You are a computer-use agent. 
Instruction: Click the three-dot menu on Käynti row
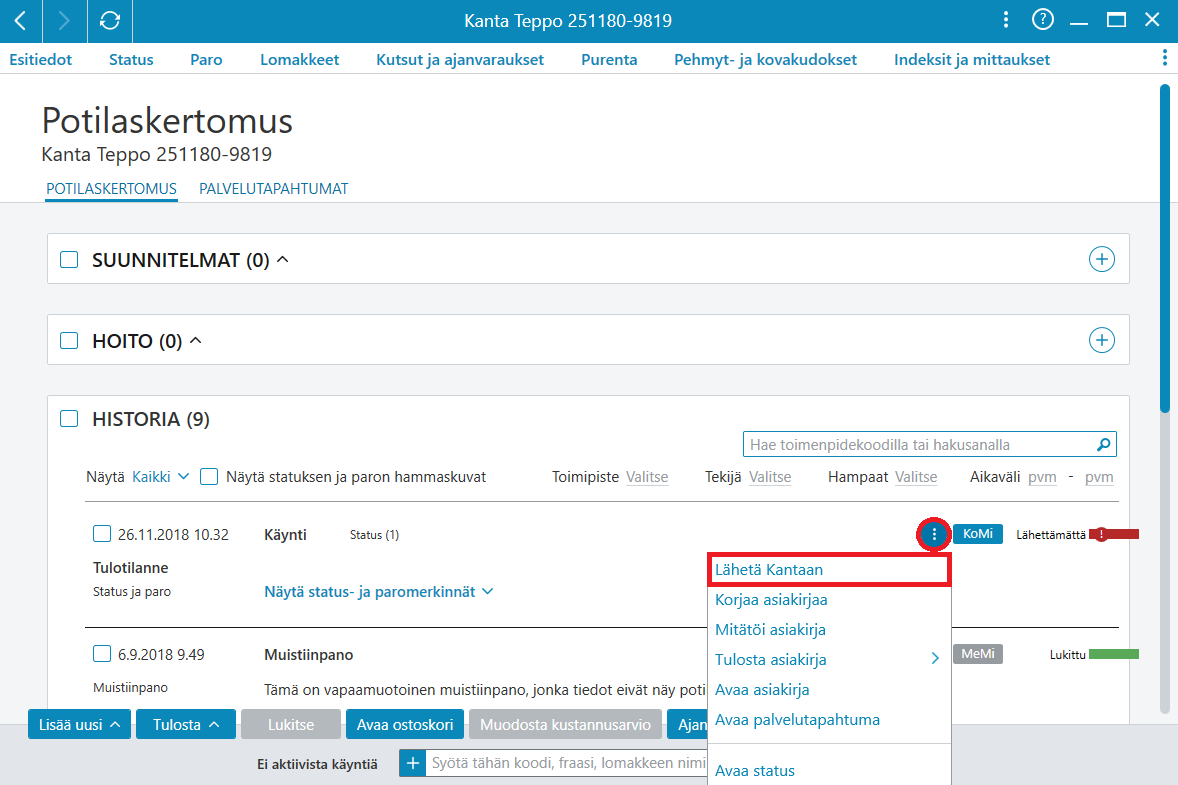[x=934, y=534]
